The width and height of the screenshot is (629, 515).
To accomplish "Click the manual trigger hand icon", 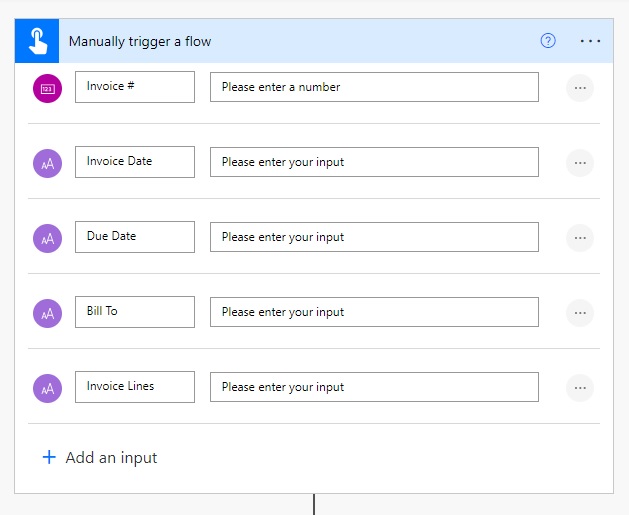I will click(37, 41).
